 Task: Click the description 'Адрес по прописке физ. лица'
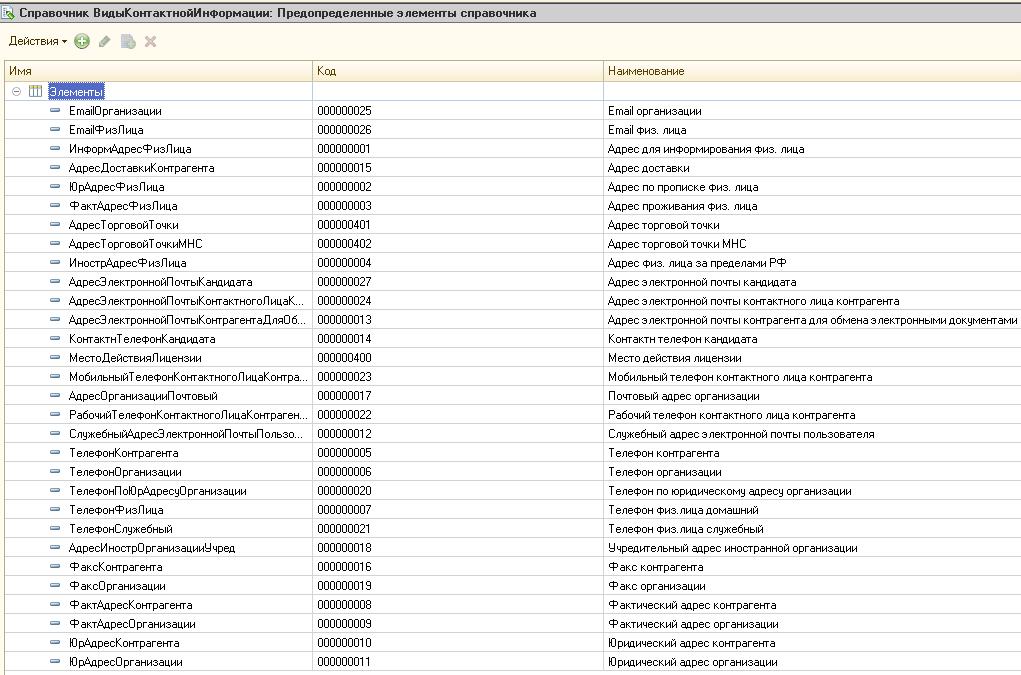(683, 187)
